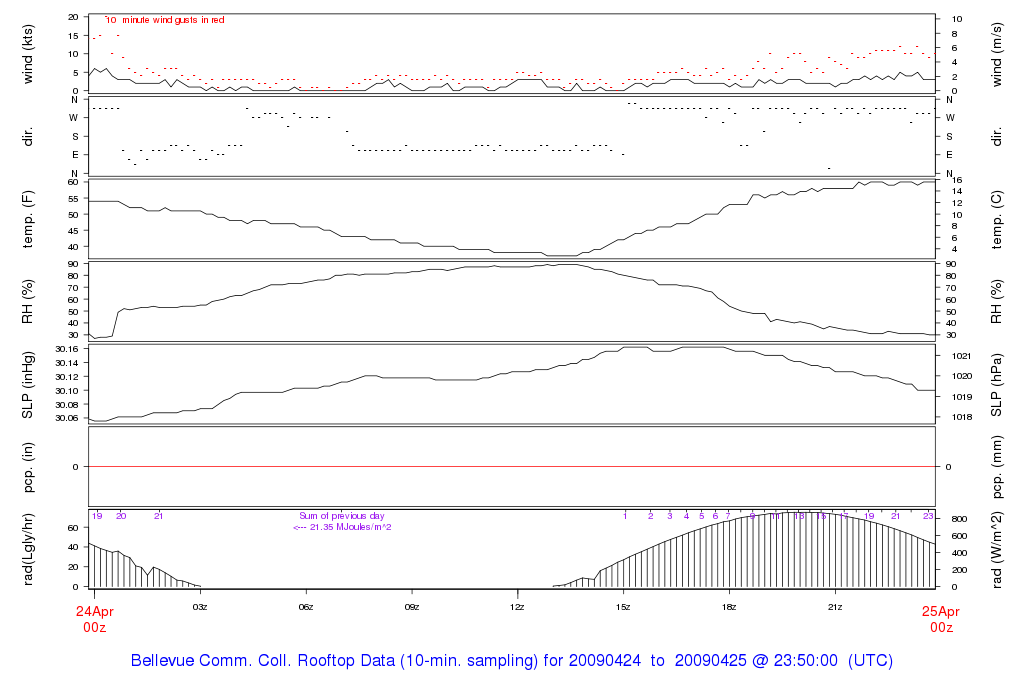Click the purple '23' hour label in radiation panel

(x=928, y=516)
